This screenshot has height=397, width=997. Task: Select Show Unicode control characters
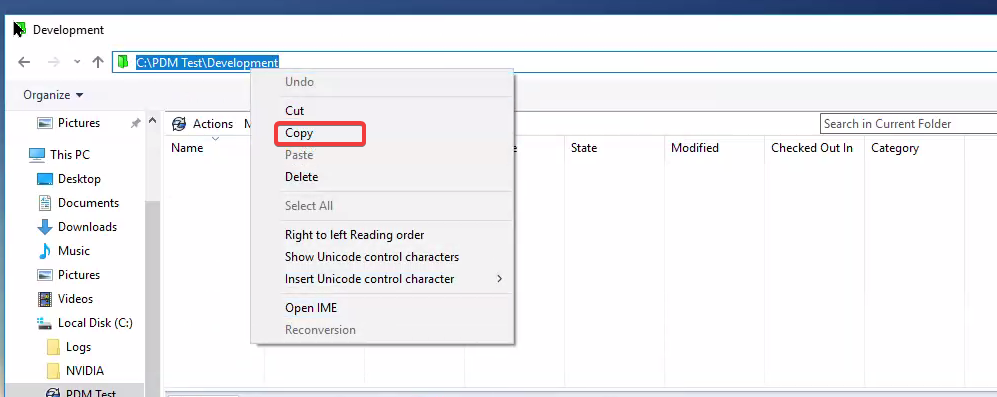[372, 257]
